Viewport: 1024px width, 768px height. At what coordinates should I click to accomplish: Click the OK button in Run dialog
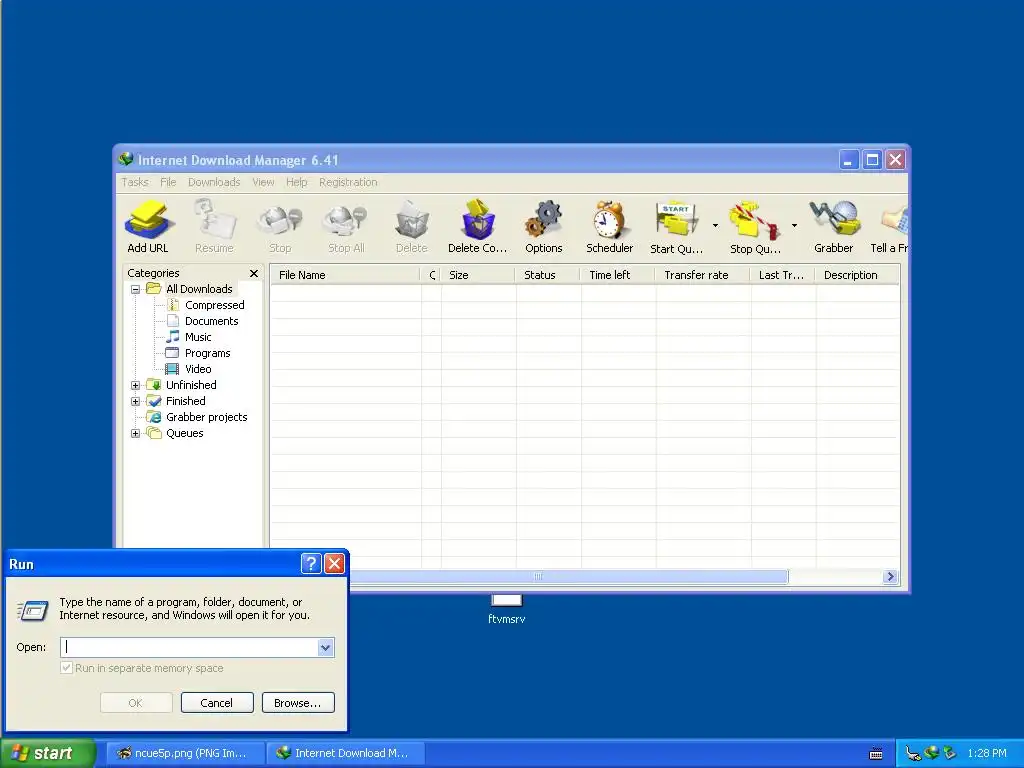[x=136, y=703]
